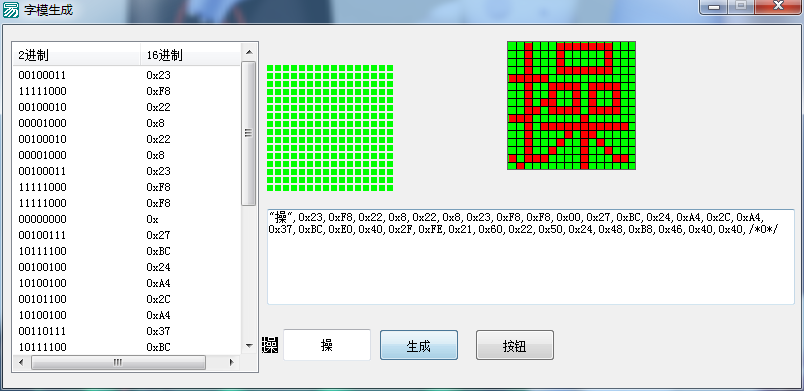Click the character input field containing 操

pos(327,345)
